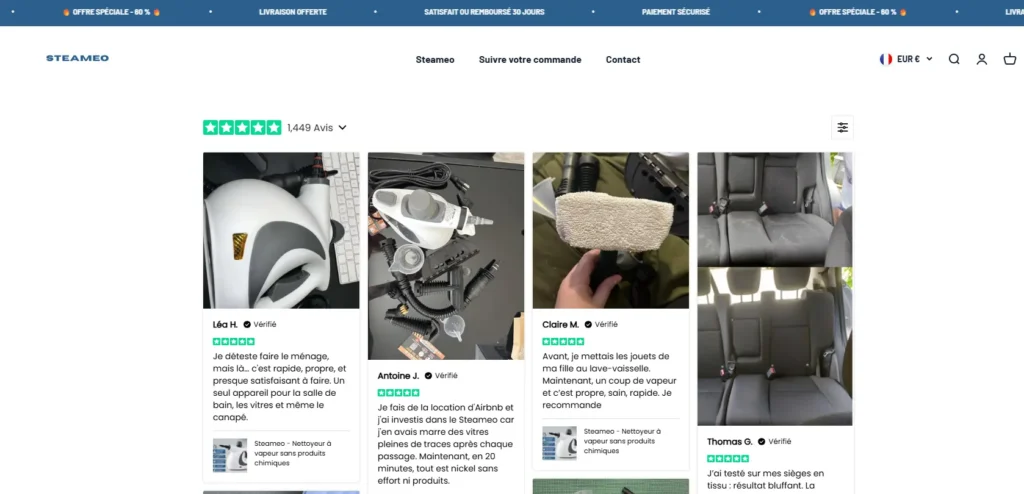This screenshot has height=494, width=1024.
Task: Click verified badge next to Léa H.
Action: pos(247,324)
